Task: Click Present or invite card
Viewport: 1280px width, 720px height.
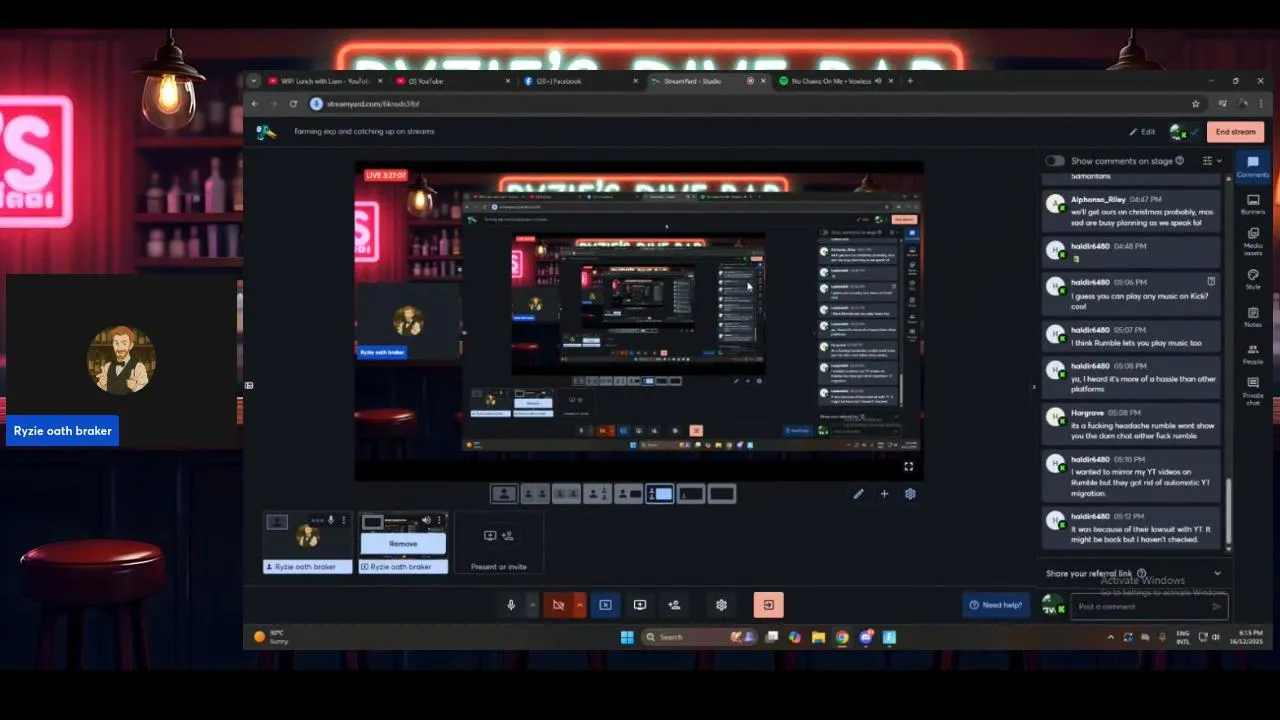Action: 498,543
